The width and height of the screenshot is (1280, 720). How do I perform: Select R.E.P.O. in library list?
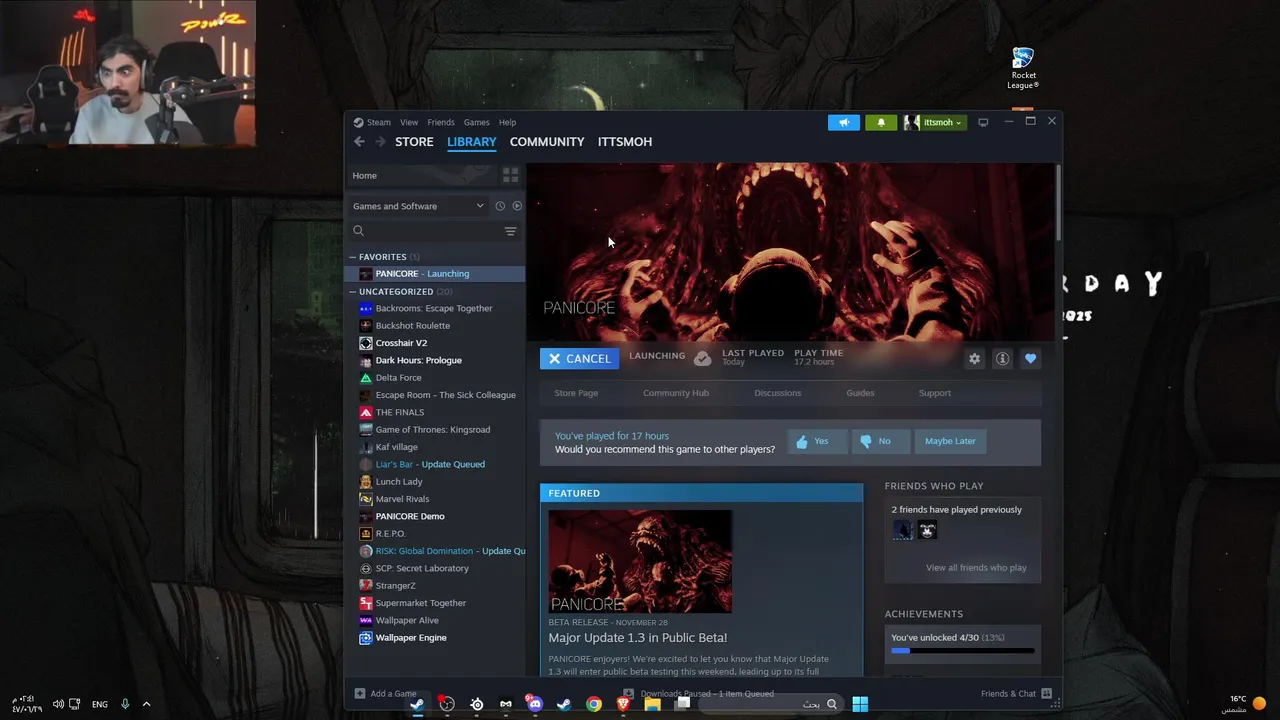(390, 534)
